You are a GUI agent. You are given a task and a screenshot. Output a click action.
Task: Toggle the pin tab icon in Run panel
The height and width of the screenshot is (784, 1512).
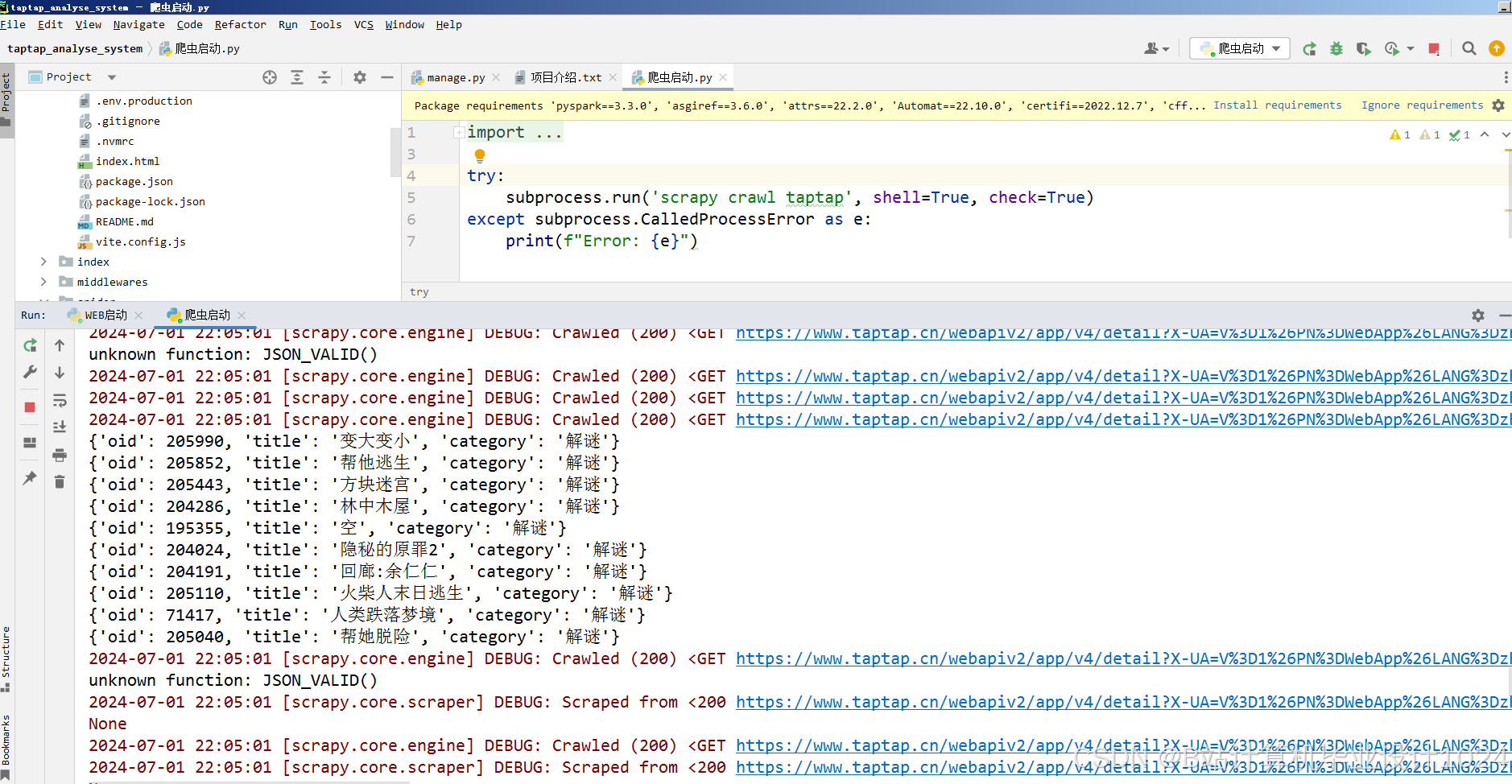coord(30,478)
